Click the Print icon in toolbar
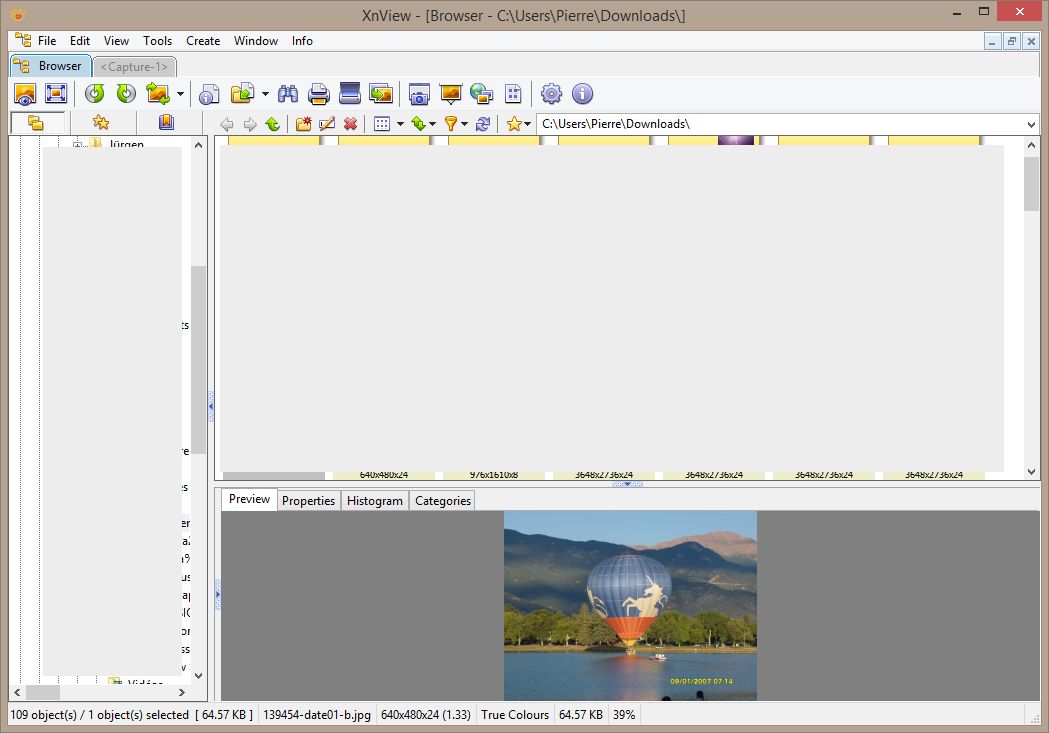This screenshot has width=1049, height=733. pyautogui.click(x=319, y=94)
